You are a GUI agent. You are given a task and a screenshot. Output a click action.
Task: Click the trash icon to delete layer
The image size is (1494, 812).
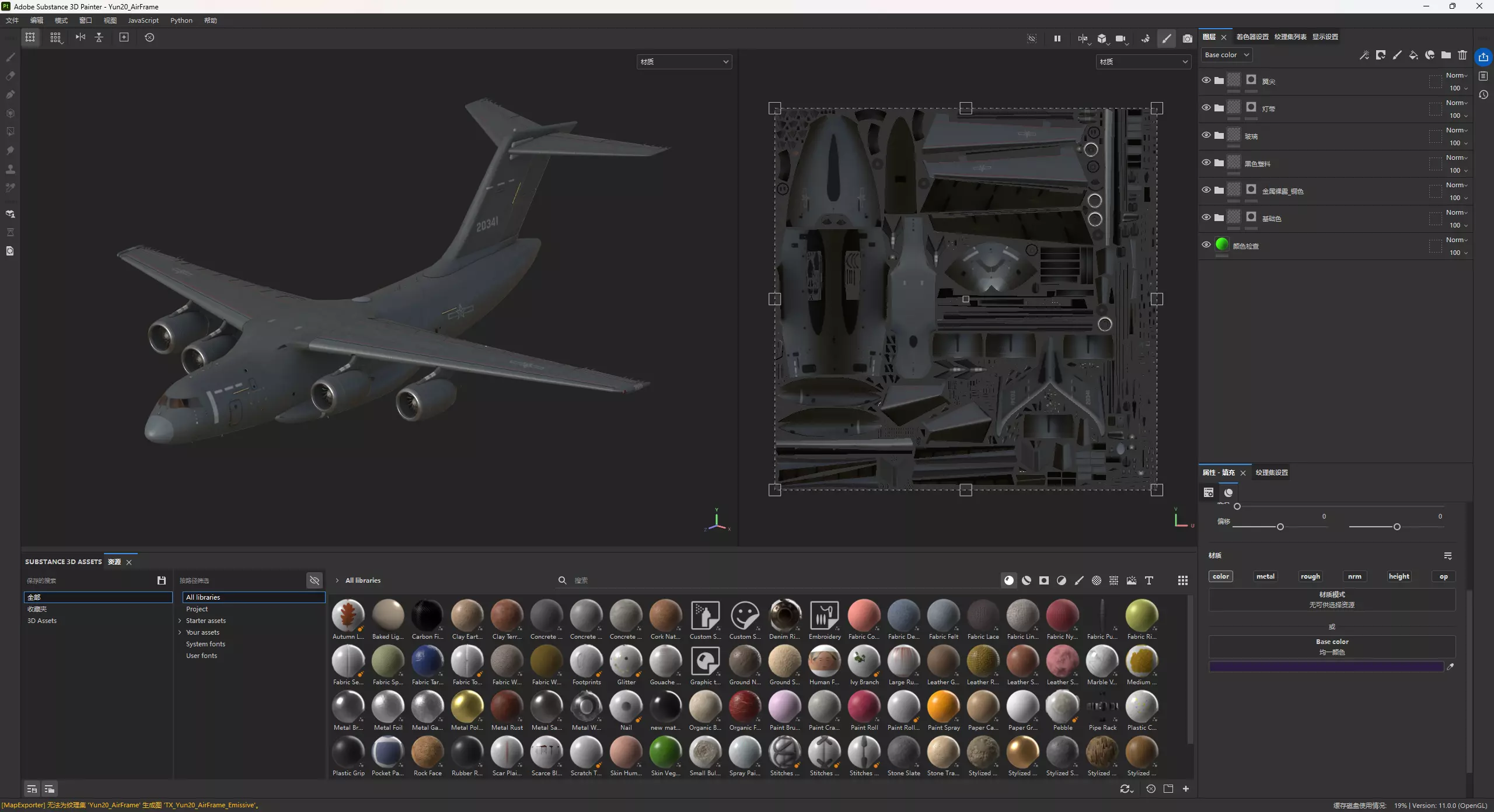coord(1462,55)
